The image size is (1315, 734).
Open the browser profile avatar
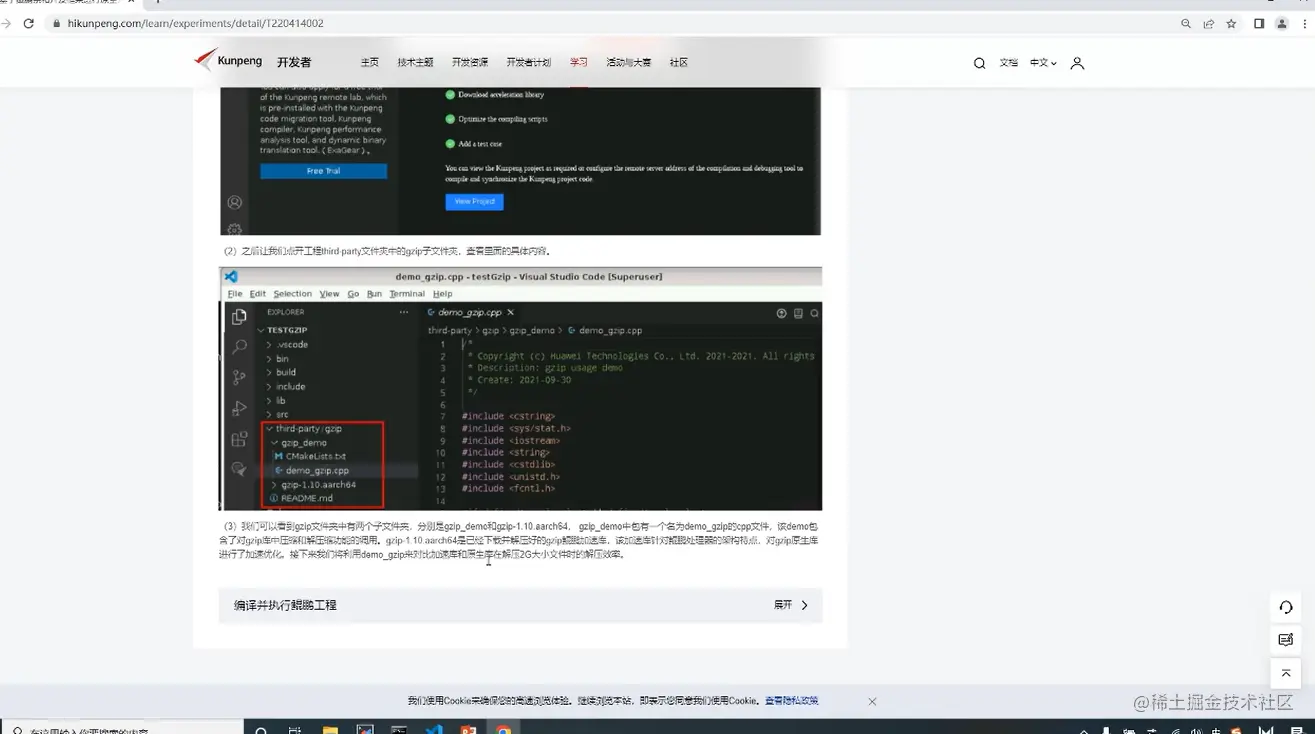point(1282,23)
